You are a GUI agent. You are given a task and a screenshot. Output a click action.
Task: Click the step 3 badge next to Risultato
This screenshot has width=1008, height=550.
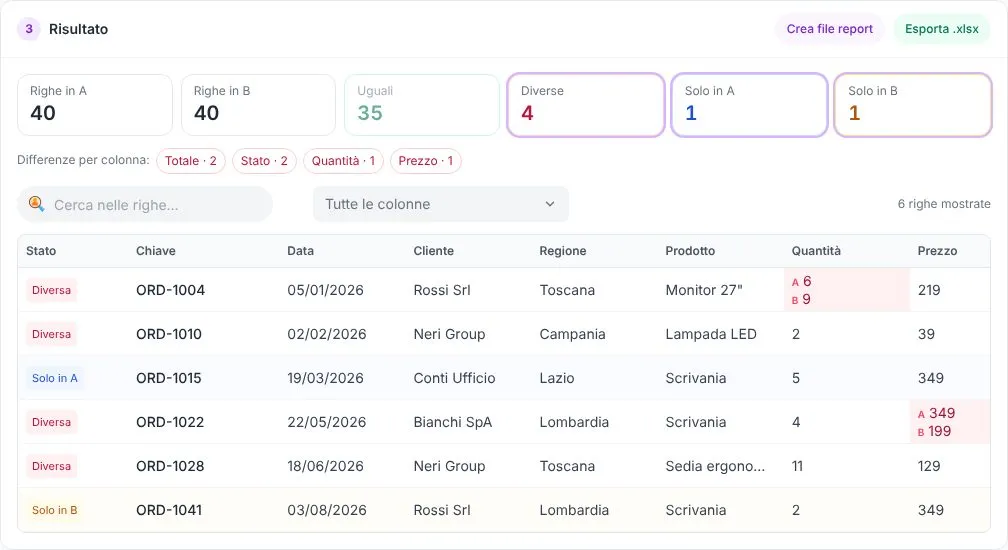point(29,29)
